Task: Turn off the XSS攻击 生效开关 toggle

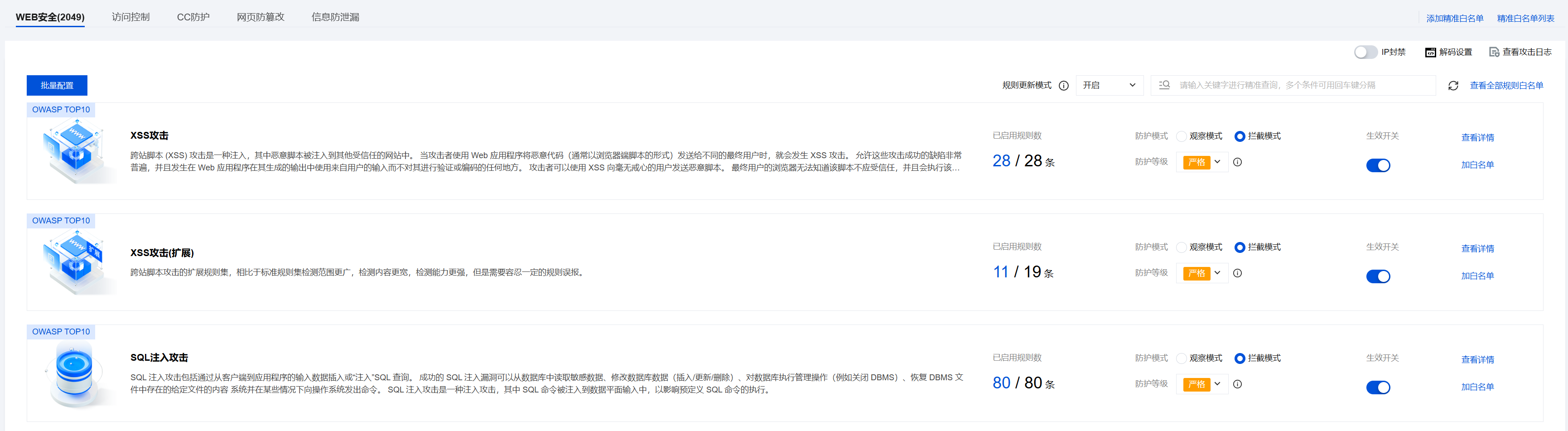Action: pos(1377,165)
